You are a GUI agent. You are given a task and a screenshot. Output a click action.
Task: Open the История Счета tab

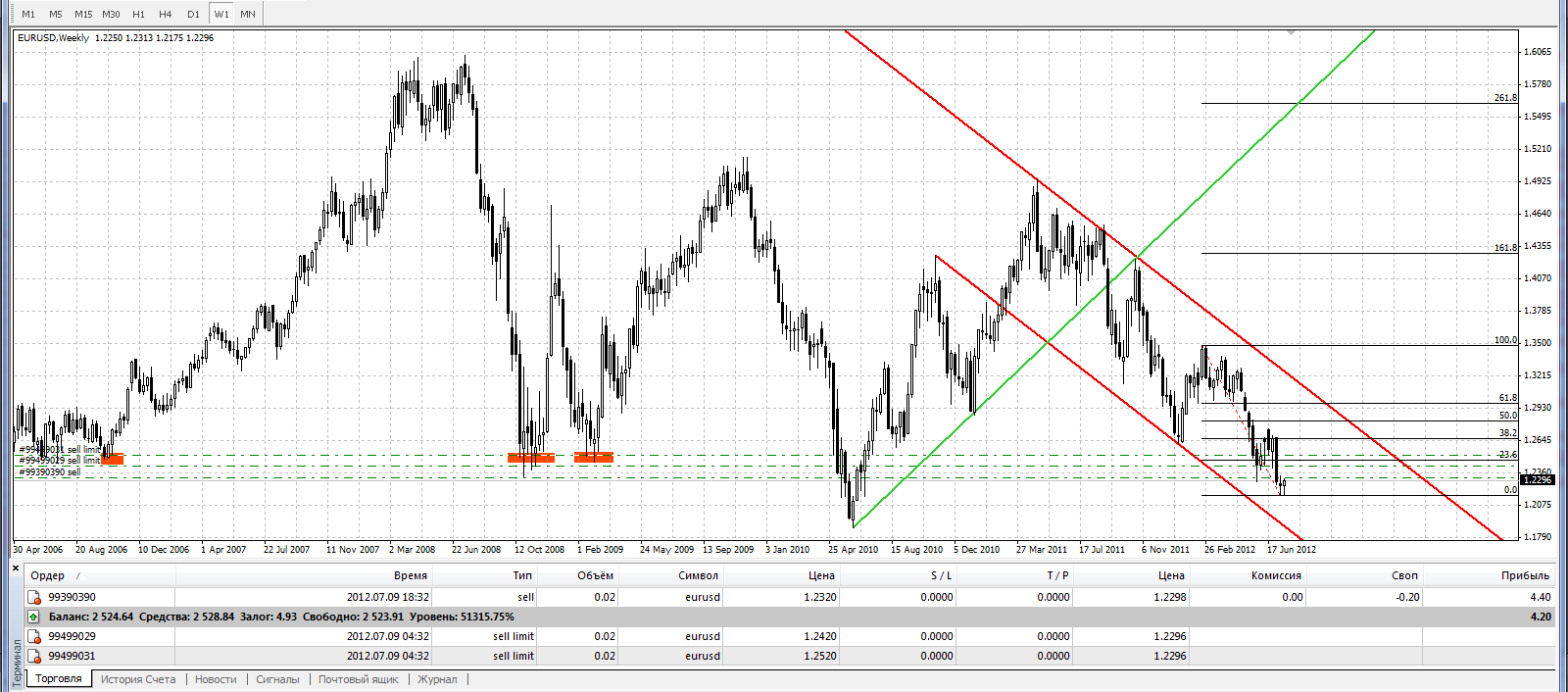point(138,679)
